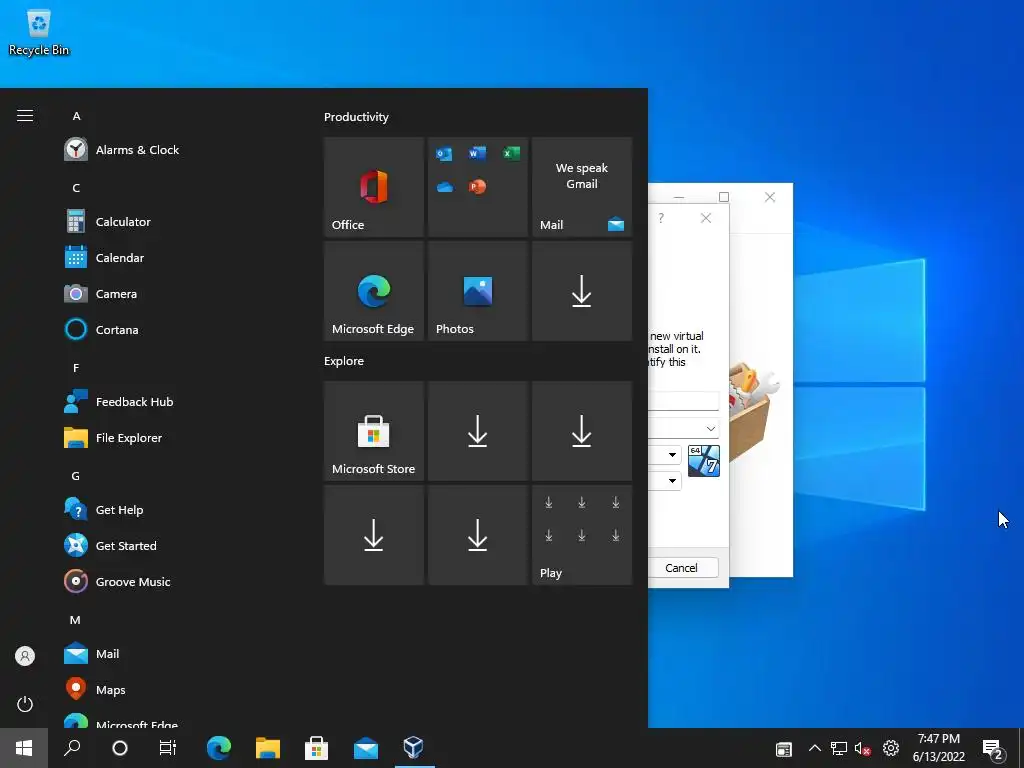The height and width of the screenshot is (768, 1024).
Task: Click Word icon in Office tile group
Action: [477, 153]
